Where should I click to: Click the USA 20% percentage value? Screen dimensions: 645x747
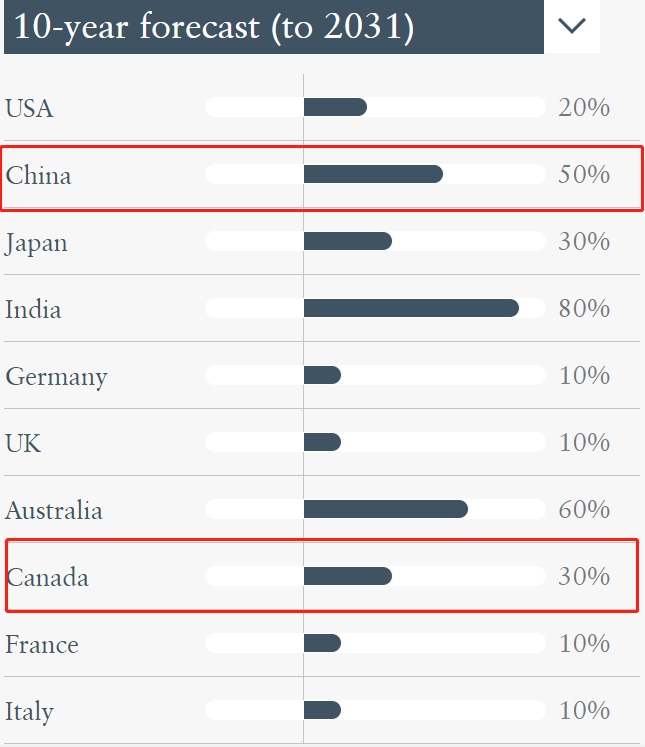(x=584, y=108)
